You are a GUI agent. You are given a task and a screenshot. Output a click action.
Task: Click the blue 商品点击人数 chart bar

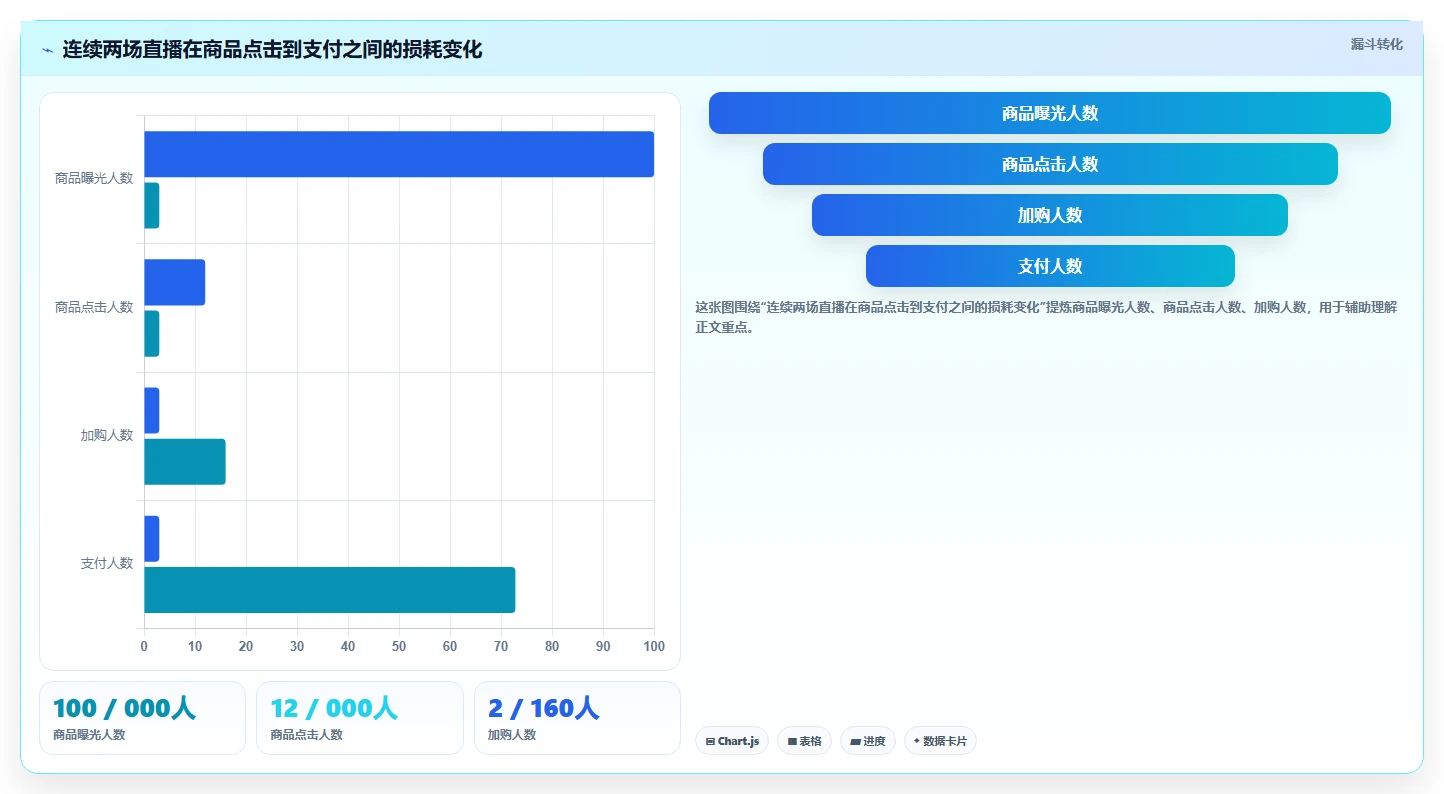[175, 282]
